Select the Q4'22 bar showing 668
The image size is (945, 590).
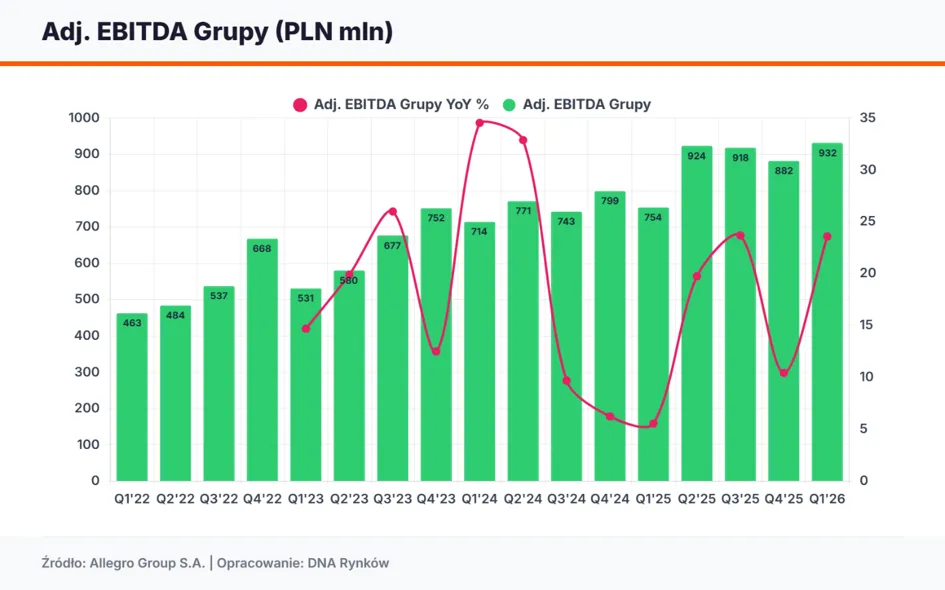262,360
